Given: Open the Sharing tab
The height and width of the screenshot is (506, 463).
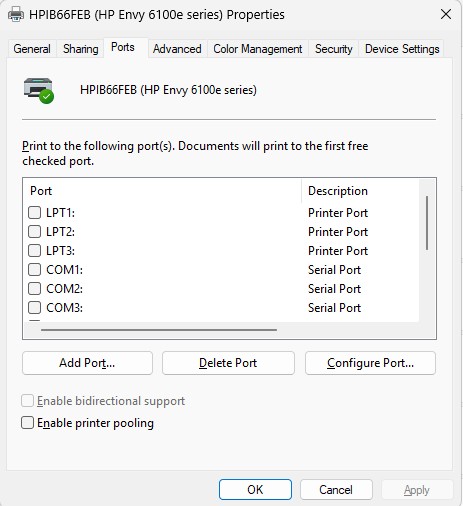Looking at the screenshot, I should tap(81, 49).
